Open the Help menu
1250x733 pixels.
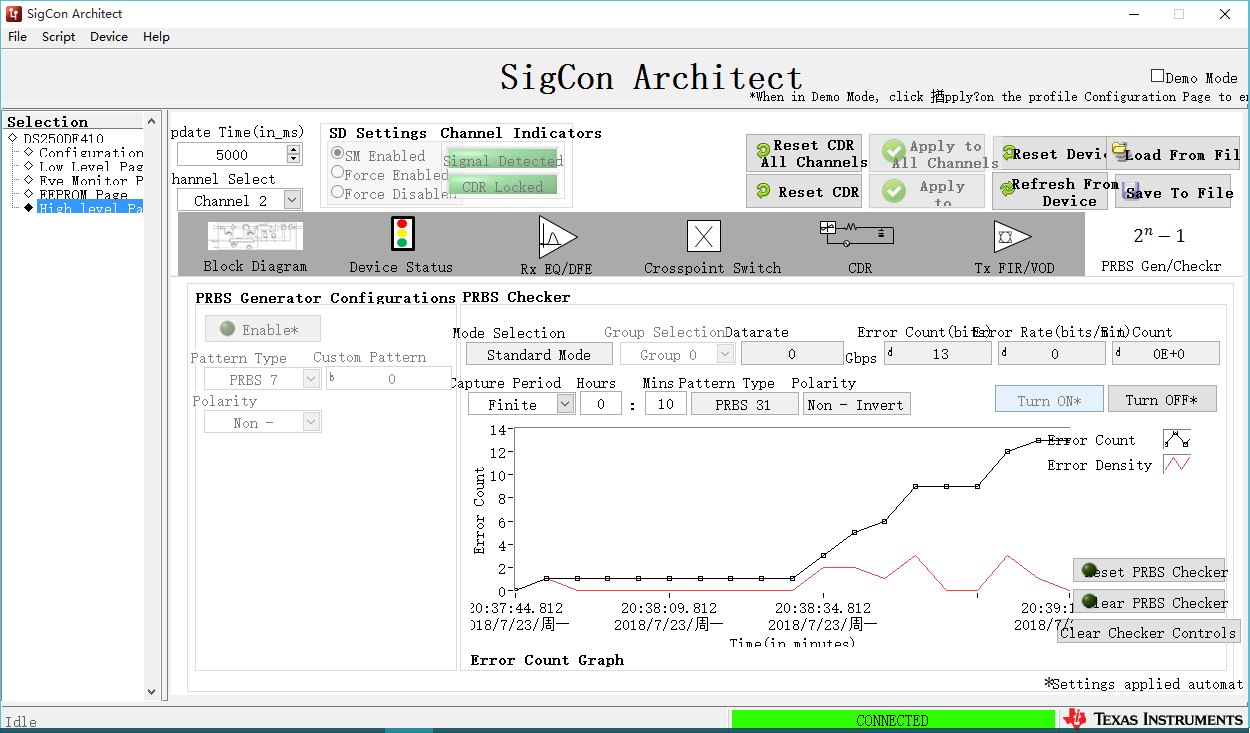156,37
